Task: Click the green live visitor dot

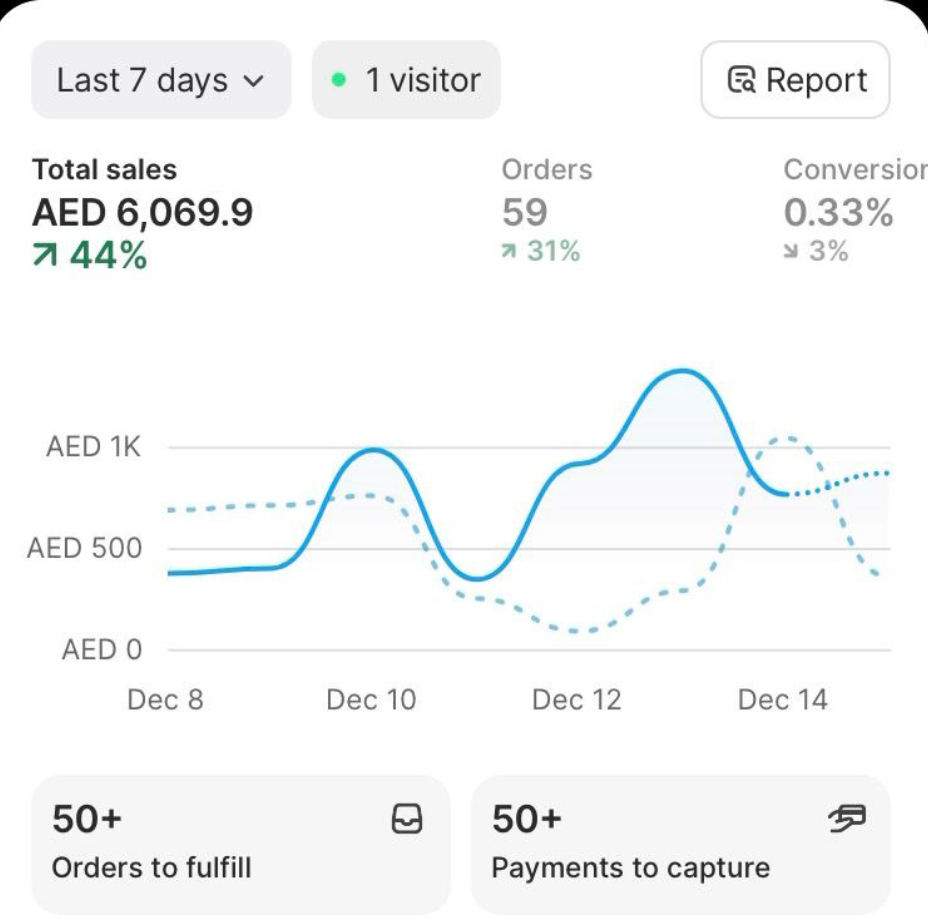Action: [x=339, y=80]
